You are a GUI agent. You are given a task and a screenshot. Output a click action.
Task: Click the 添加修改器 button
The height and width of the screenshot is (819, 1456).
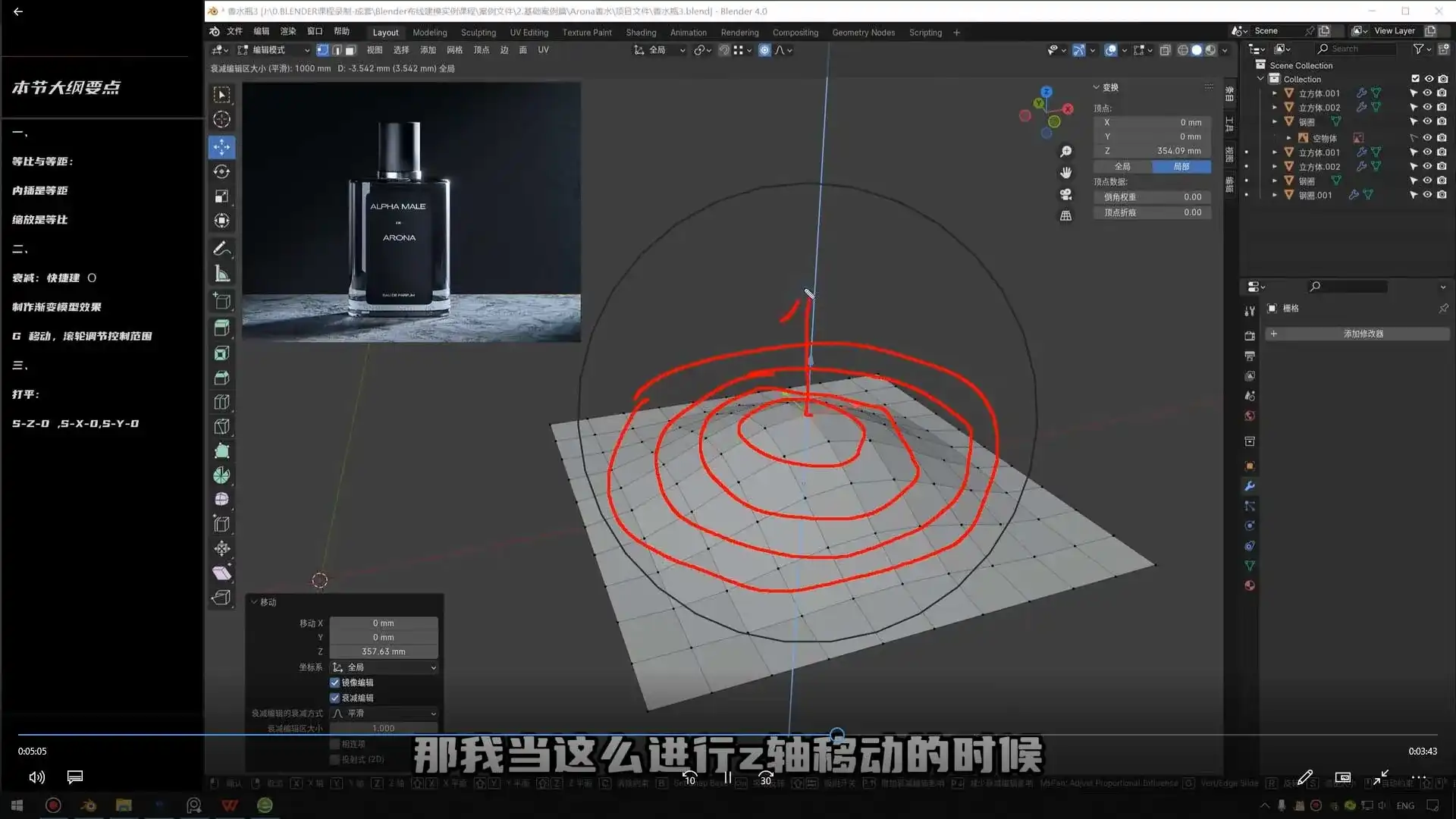coord(1357,334)
